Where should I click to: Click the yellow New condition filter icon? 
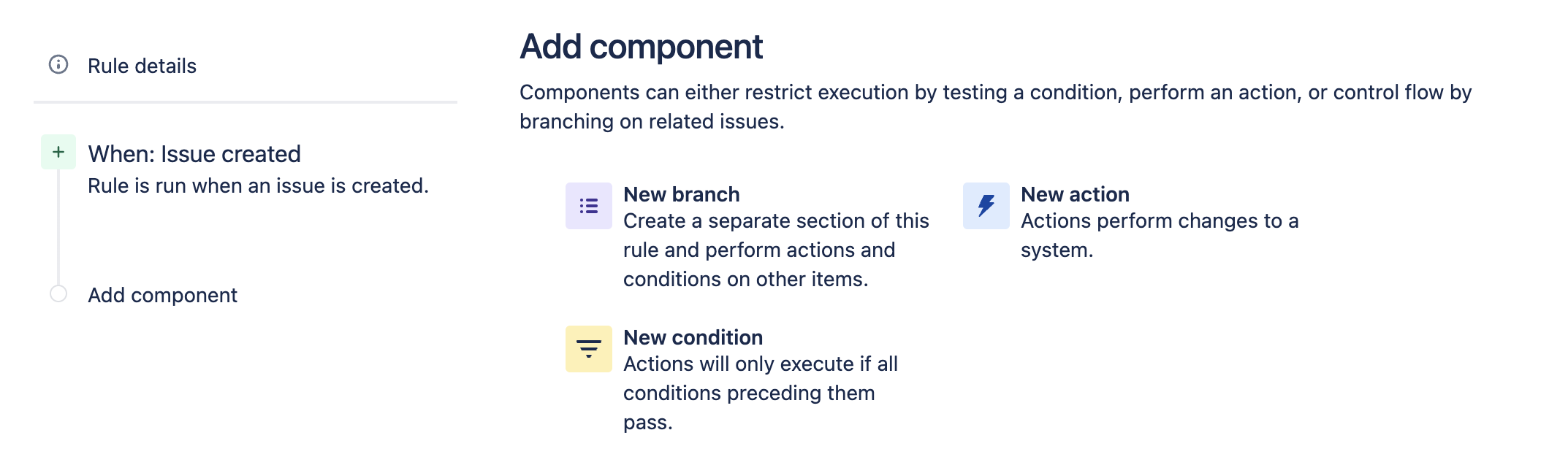point(589,349)
